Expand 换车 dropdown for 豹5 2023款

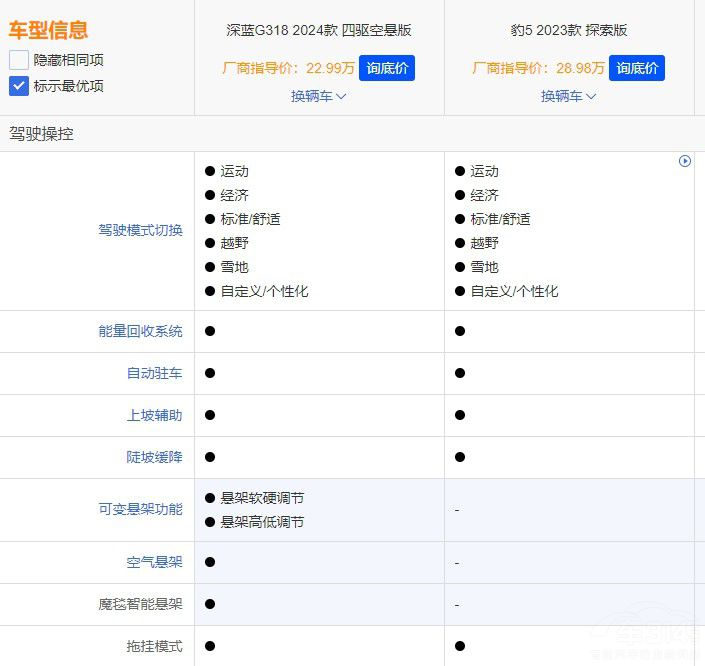point(569,96)
